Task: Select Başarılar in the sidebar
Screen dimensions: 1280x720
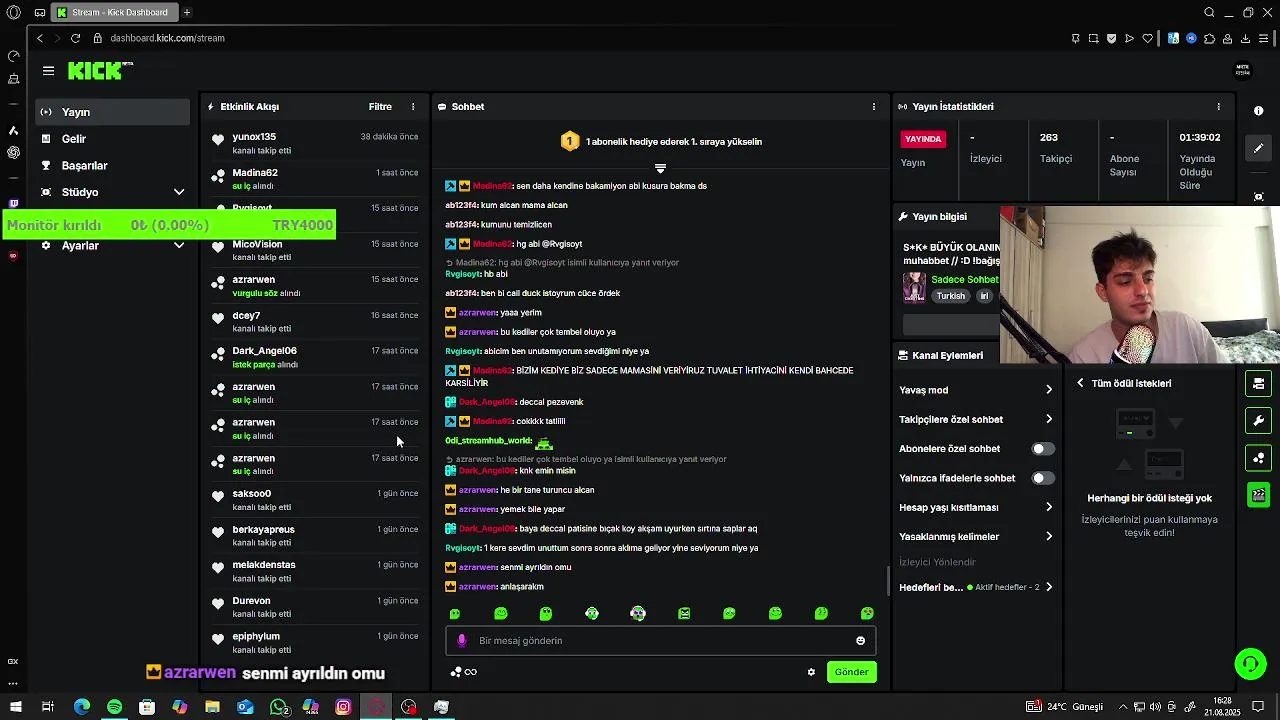Action: coord(112,165)
